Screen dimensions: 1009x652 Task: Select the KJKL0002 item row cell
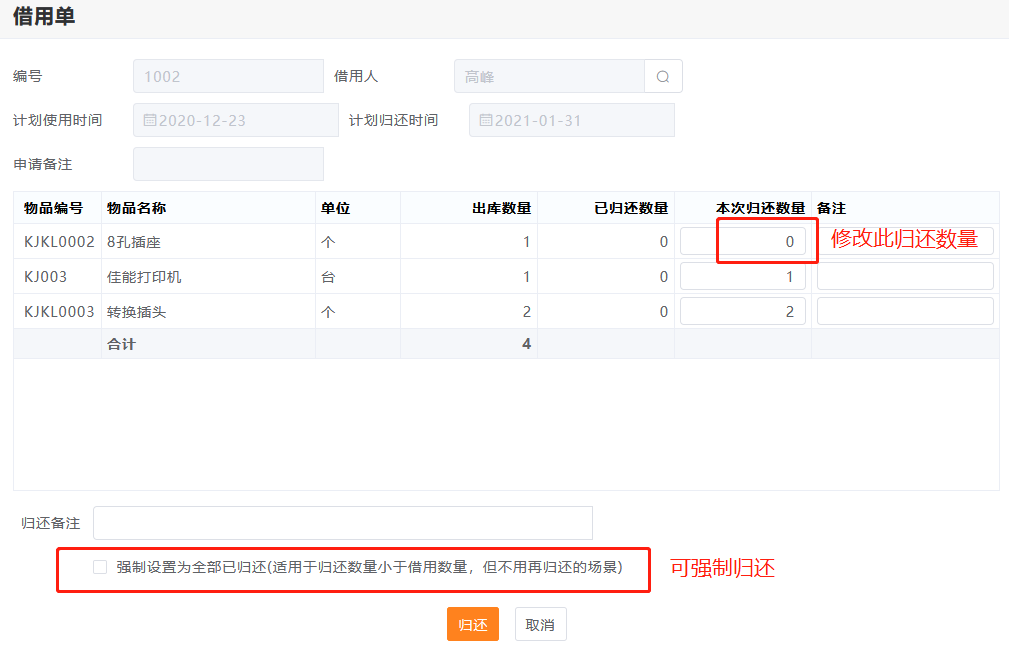click(x=58, y=242)
